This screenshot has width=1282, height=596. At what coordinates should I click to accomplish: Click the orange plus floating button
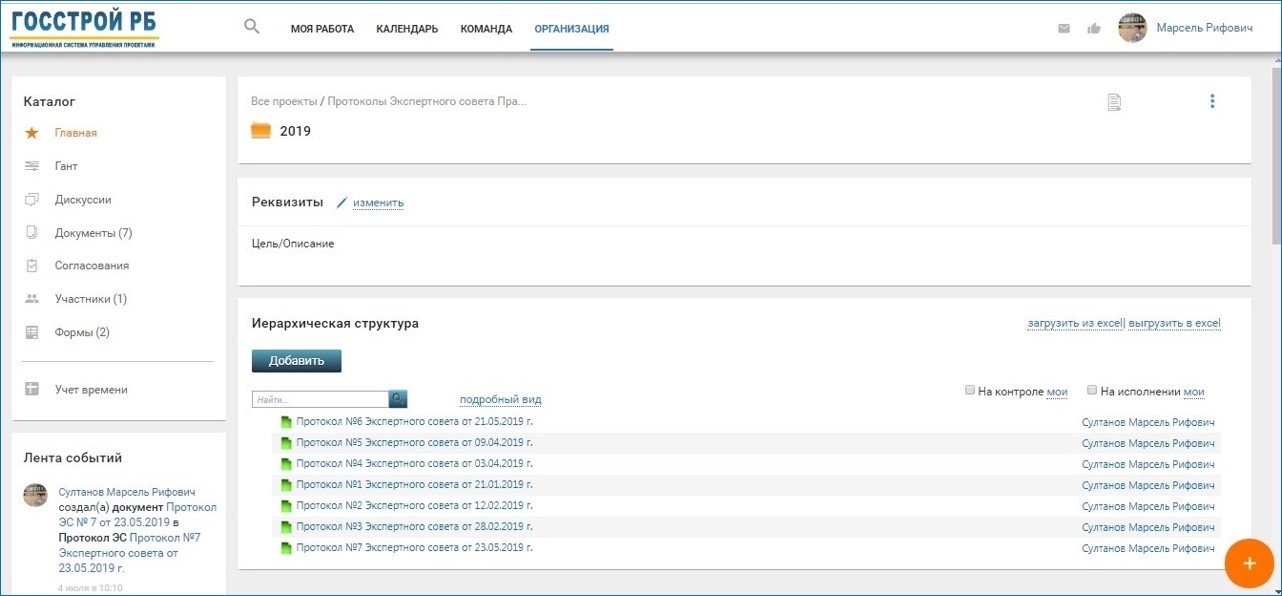(x=1248, y=563)
